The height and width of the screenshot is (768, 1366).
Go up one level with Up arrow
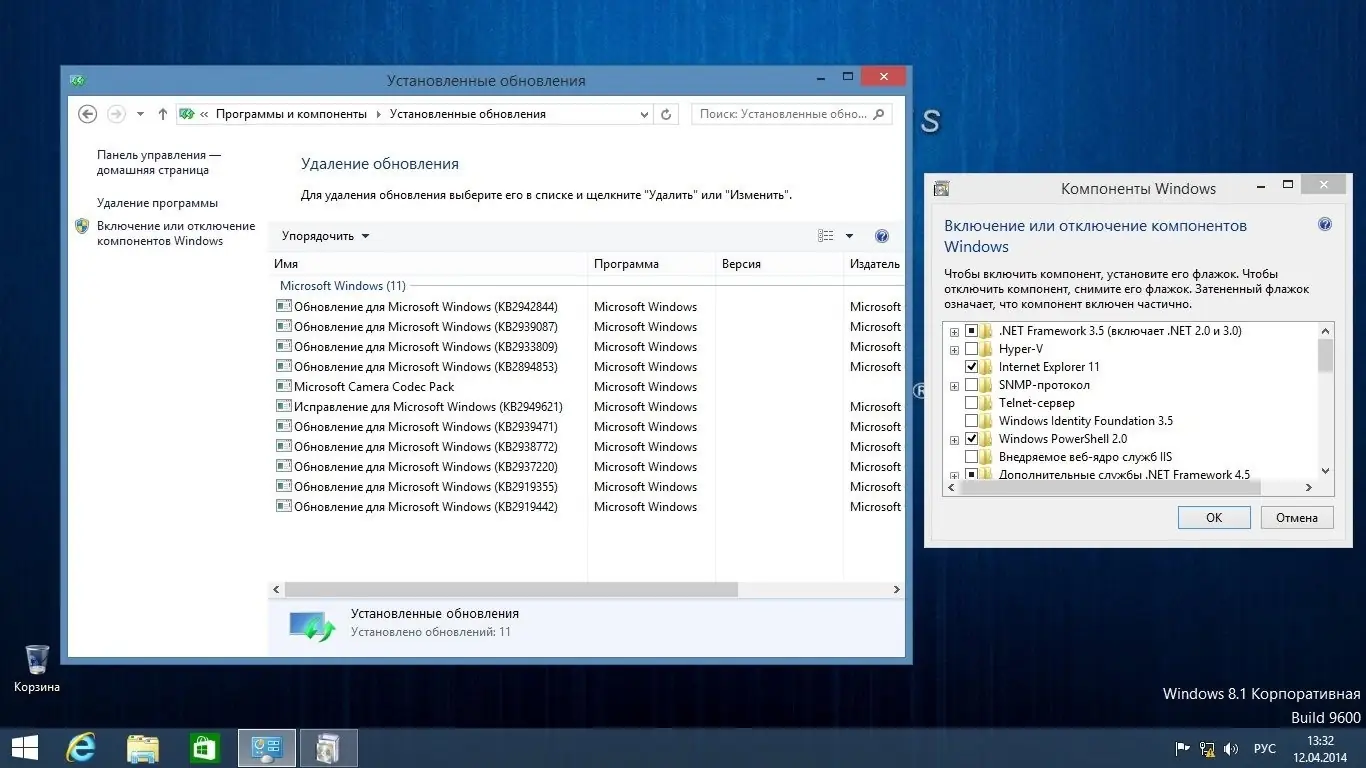click(x=163, y=114)
